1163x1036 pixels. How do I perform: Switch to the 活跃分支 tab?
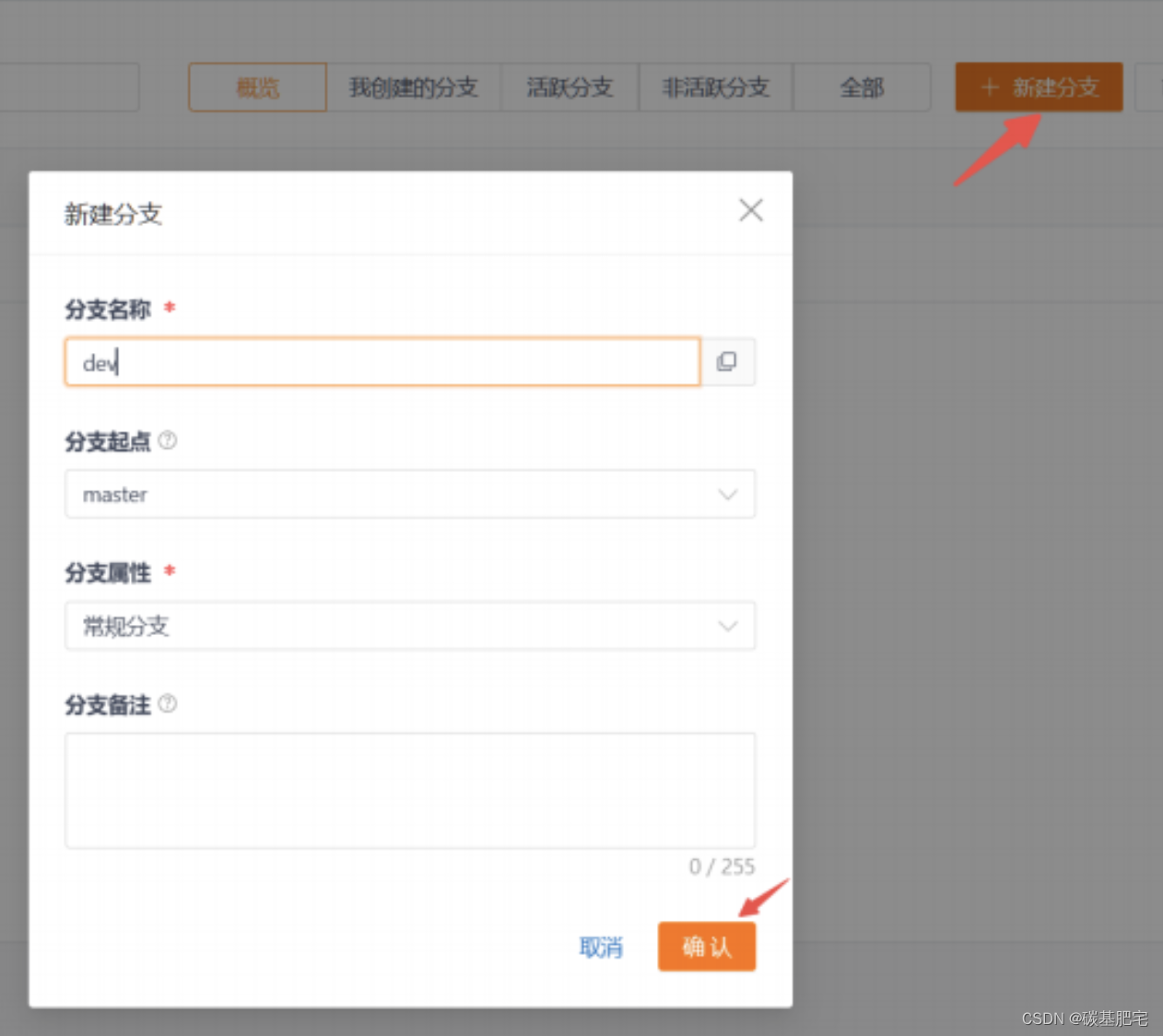(x=570, y=88)
